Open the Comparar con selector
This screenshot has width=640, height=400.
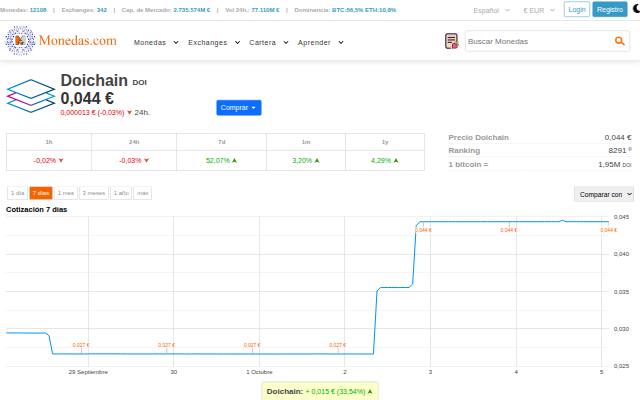[604, 194]
